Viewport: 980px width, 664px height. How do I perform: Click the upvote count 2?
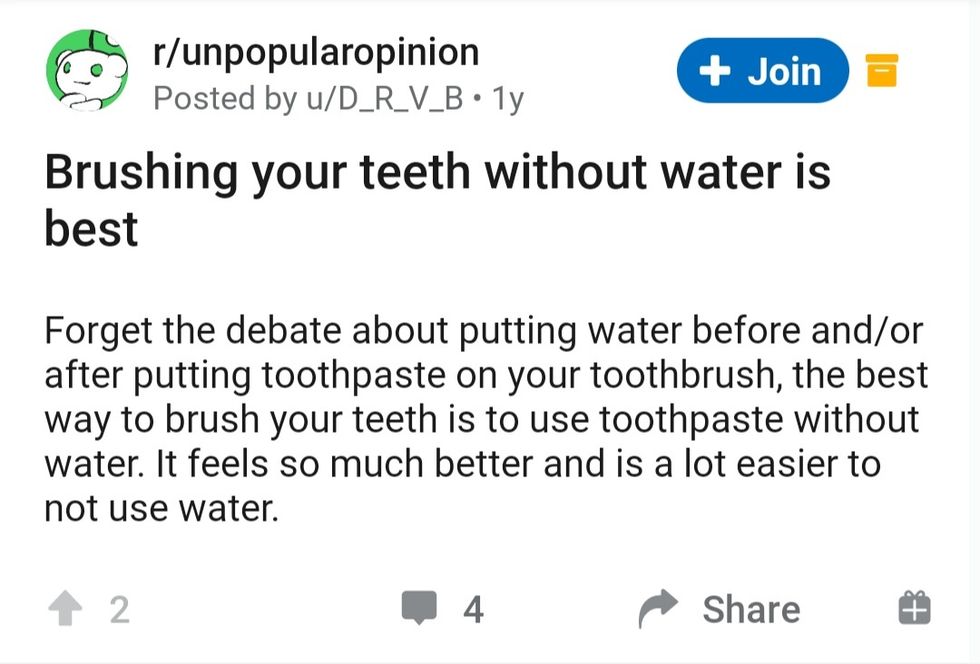(119, 609)
